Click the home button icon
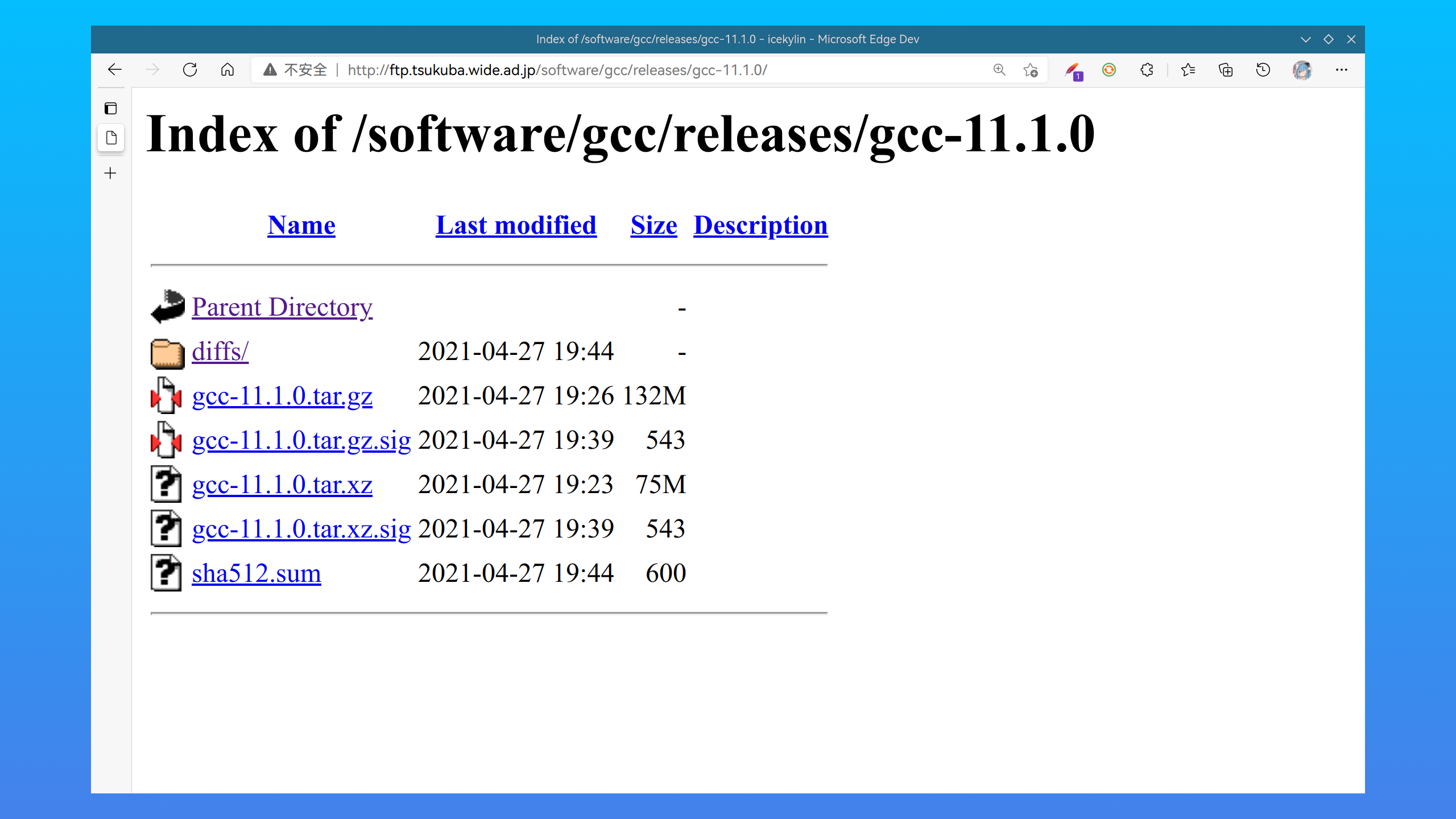 coord(227,70)
